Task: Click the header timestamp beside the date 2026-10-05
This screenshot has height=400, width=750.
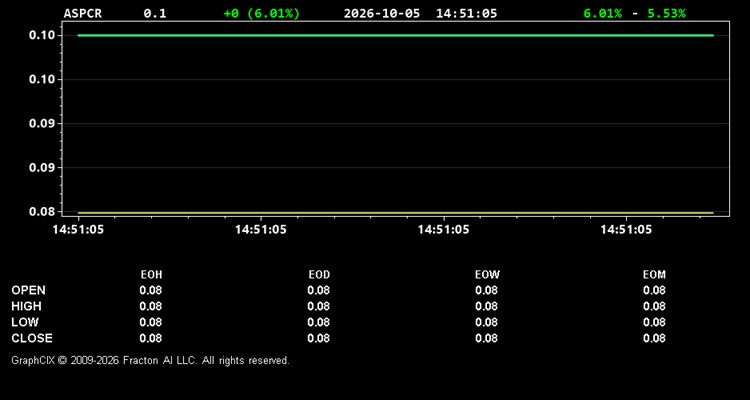Action: [466, 13]
